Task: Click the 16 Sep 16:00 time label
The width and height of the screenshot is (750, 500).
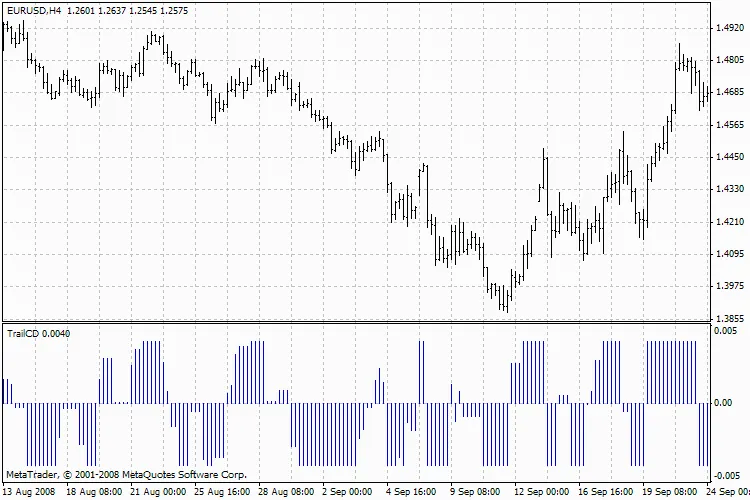Action: (x=605, y=492)
